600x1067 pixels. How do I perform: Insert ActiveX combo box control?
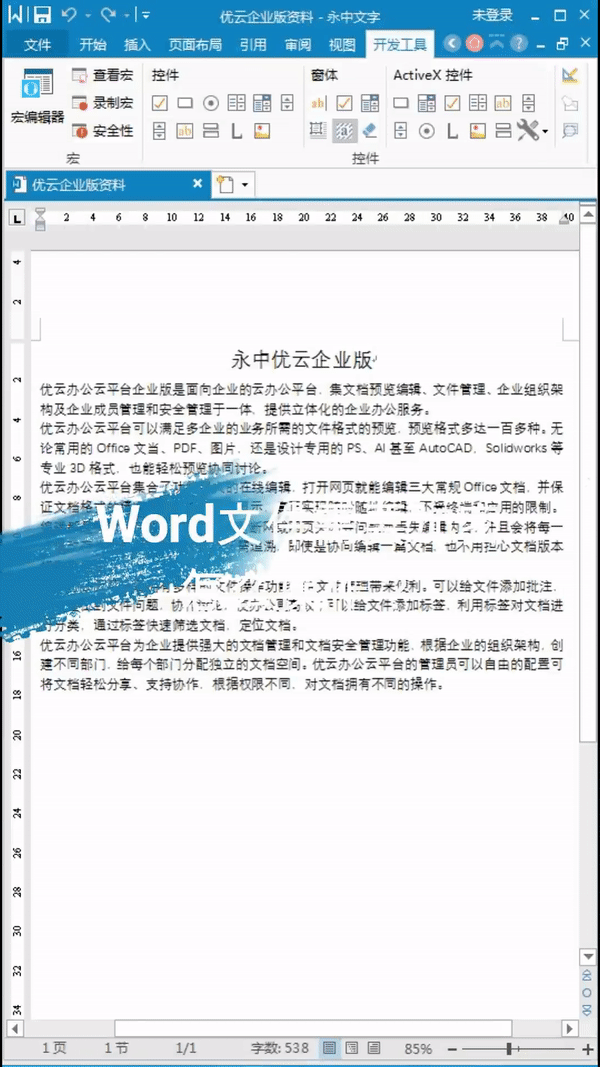(427, 103)
